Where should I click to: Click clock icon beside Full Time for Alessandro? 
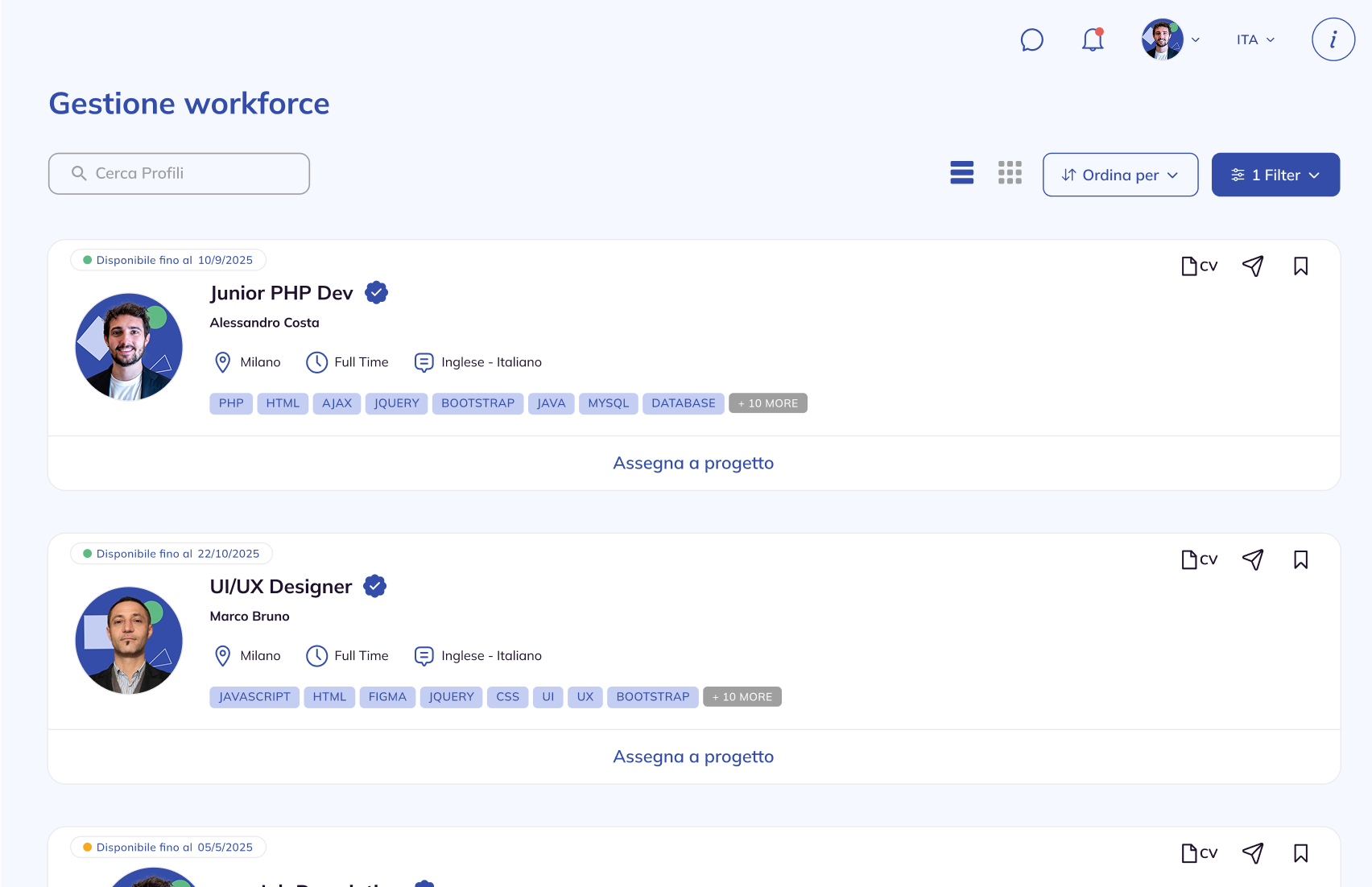[317, 362]
